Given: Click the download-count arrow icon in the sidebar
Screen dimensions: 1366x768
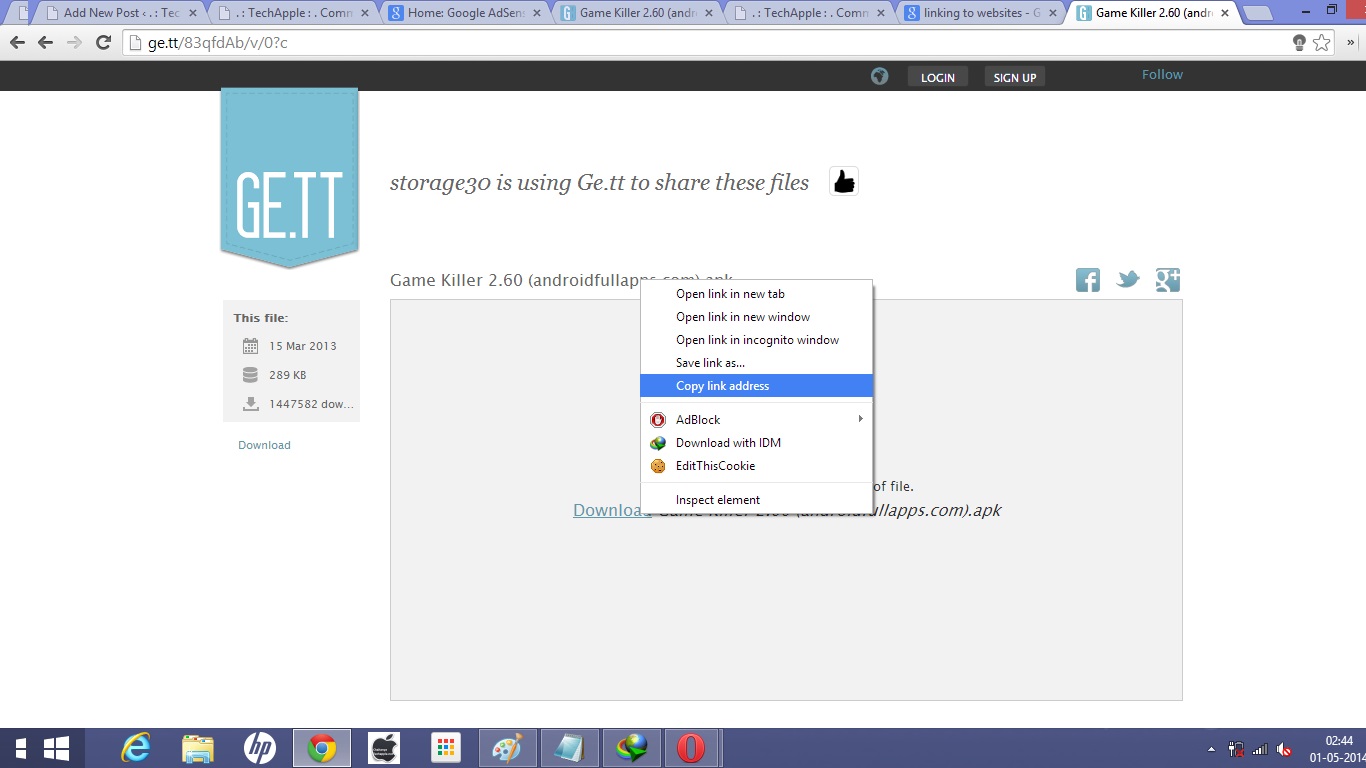Looking at the screenshot, I should tap(250, 404).
